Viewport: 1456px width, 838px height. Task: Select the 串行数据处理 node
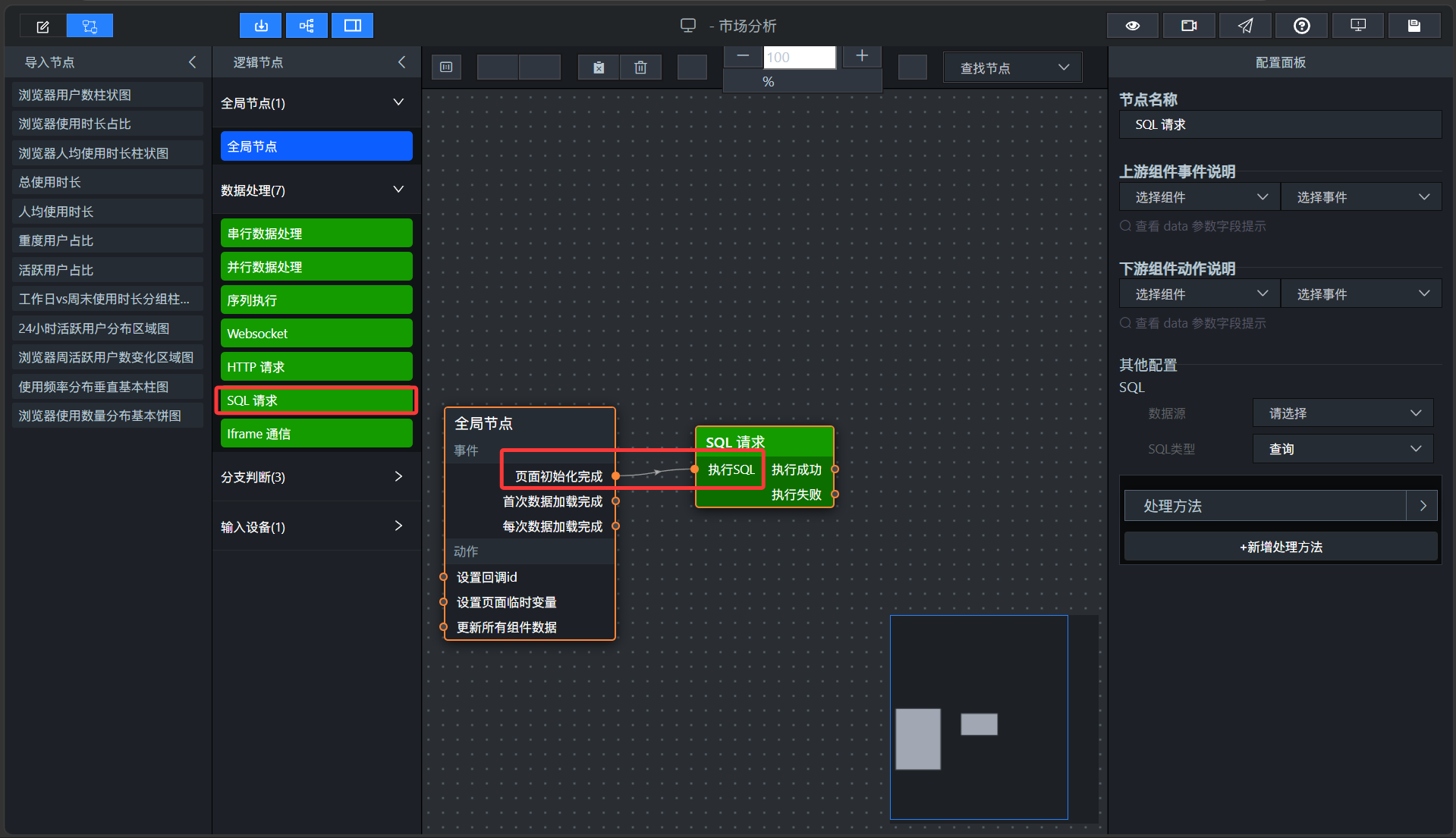click(x=316, y=234)
